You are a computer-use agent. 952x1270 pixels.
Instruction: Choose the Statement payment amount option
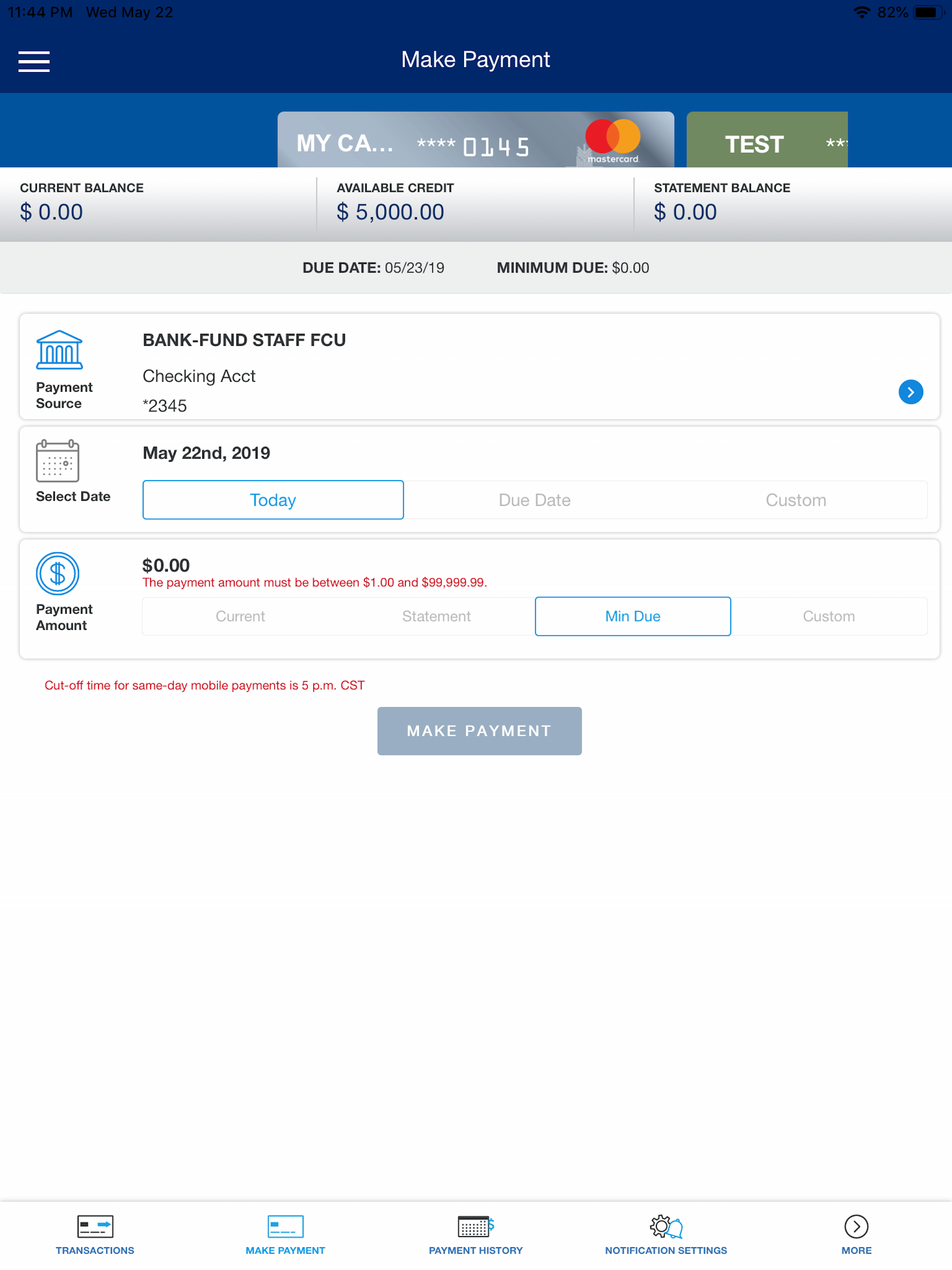(436, 616)
